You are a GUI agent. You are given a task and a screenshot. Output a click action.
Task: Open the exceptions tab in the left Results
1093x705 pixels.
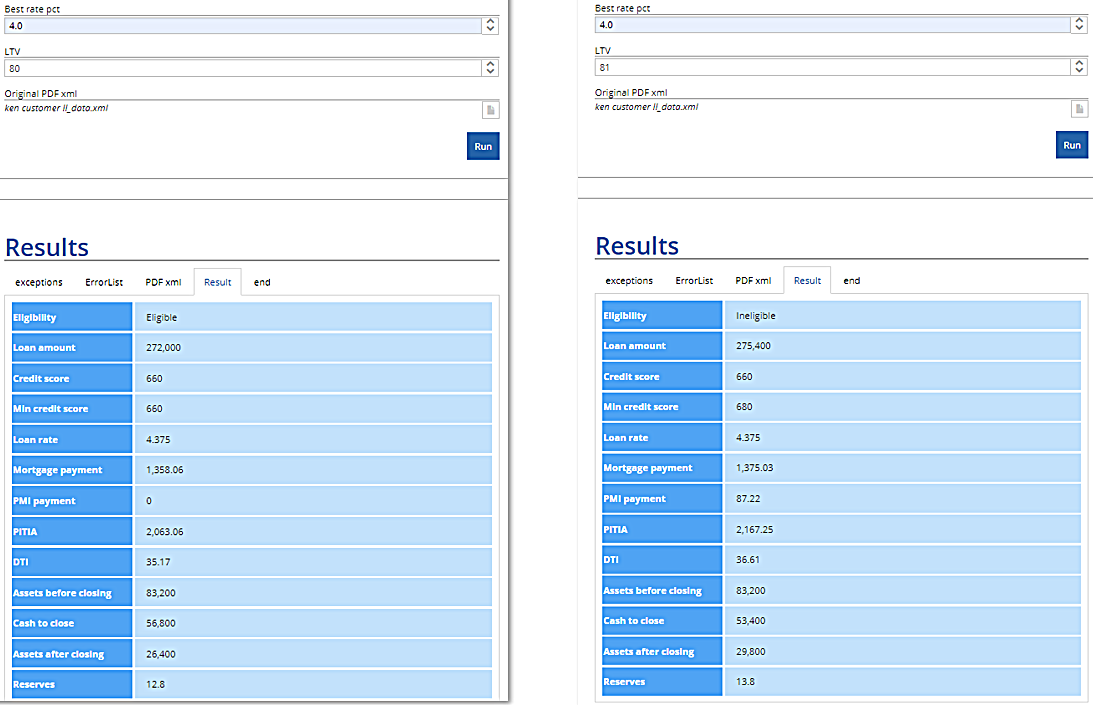pyautogui.click(x=38, y=282)
